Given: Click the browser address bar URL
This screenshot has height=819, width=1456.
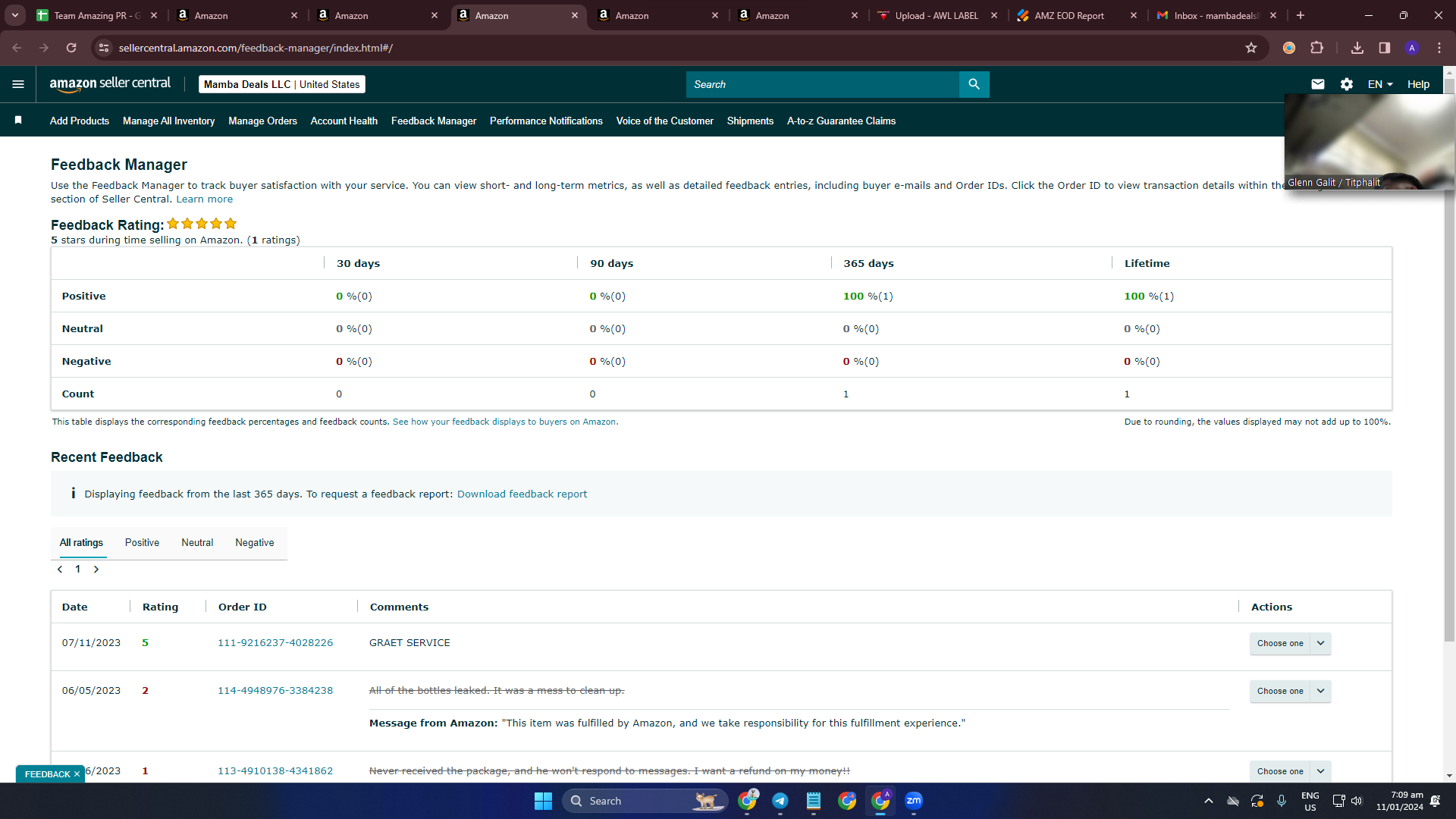Looking at the screenshot, I should click(256, 48).
